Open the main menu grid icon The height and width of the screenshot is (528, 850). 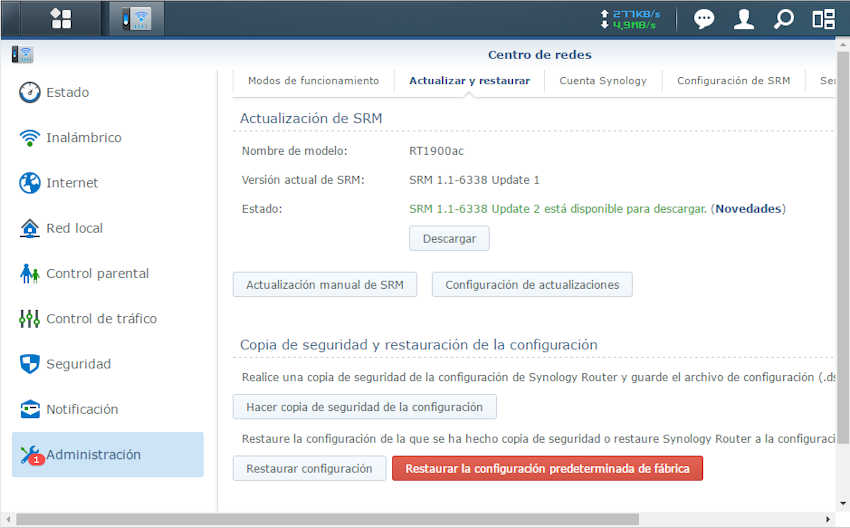pyautogui.click(x=61, y=19)
